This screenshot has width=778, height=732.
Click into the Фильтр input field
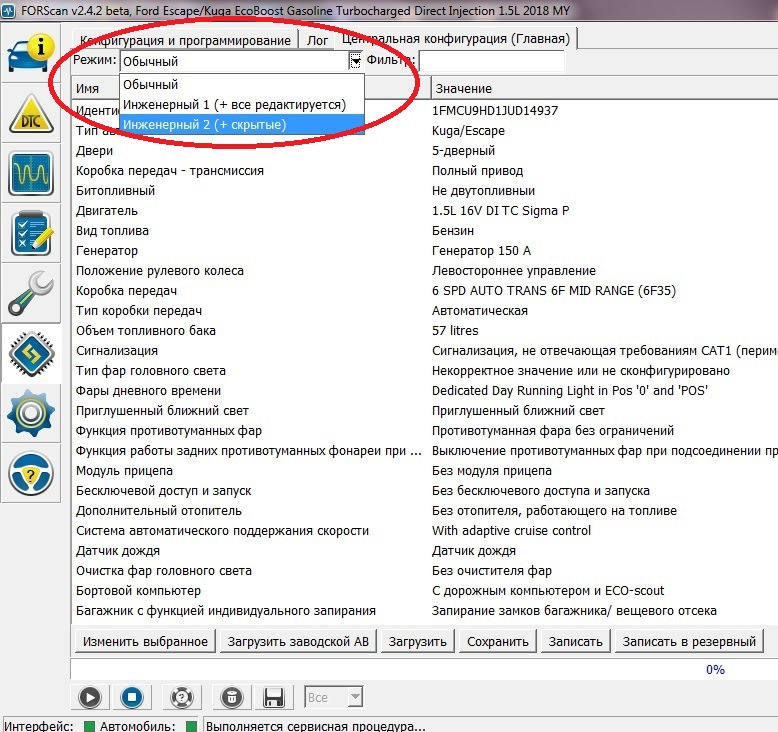click(x=492, y=61)
